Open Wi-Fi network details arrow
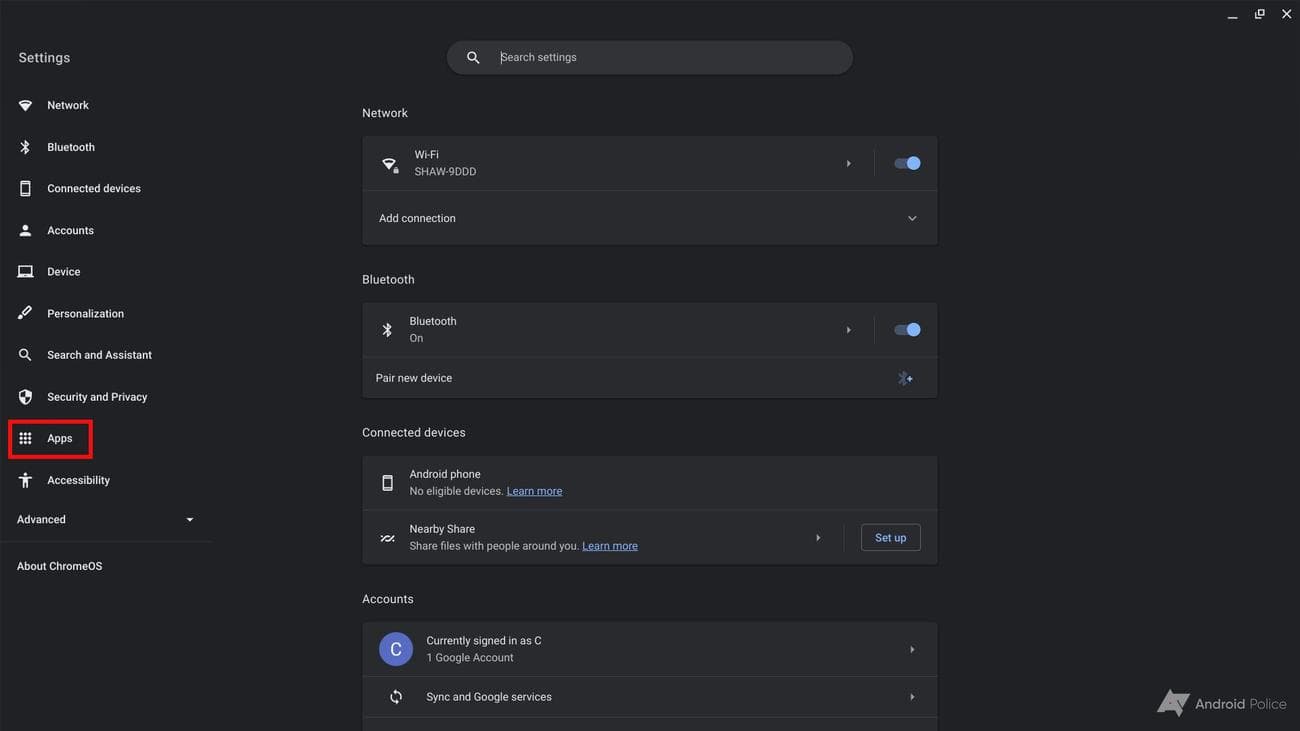 click(x=848, y=163)
